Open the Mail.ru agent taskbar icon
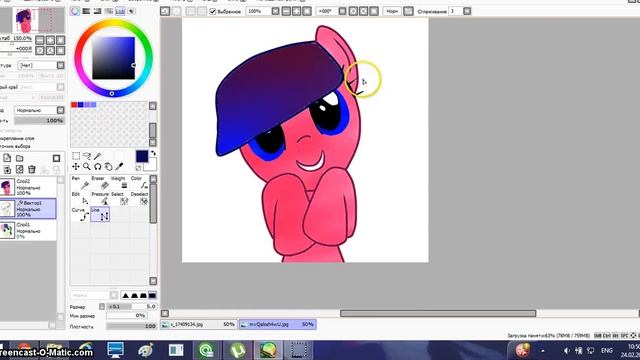This screenshot has height=360, width=640. coord(207,350)
